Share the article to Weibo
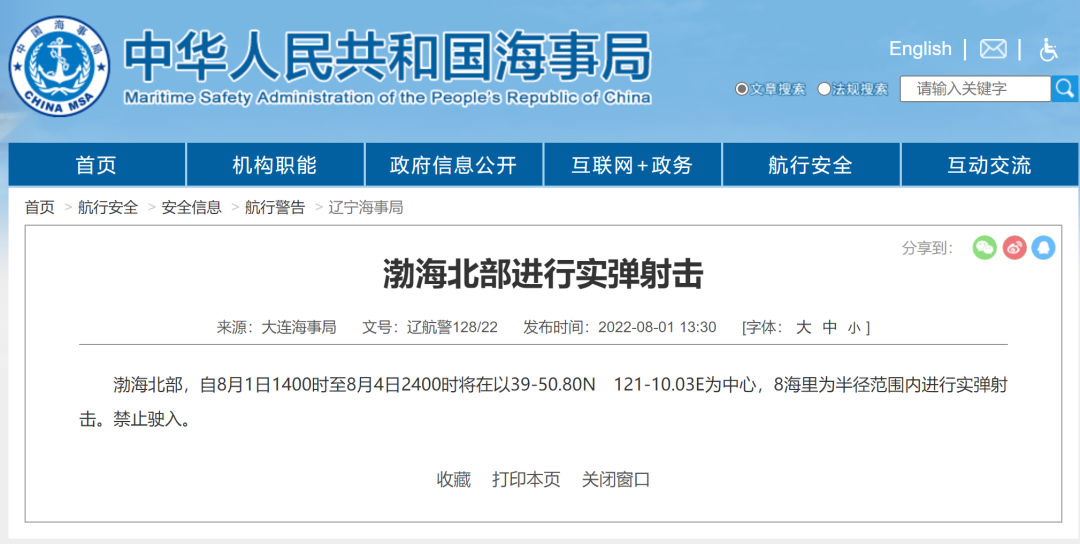Screen dimensions: 1080x544 [x=1014, y=247]
